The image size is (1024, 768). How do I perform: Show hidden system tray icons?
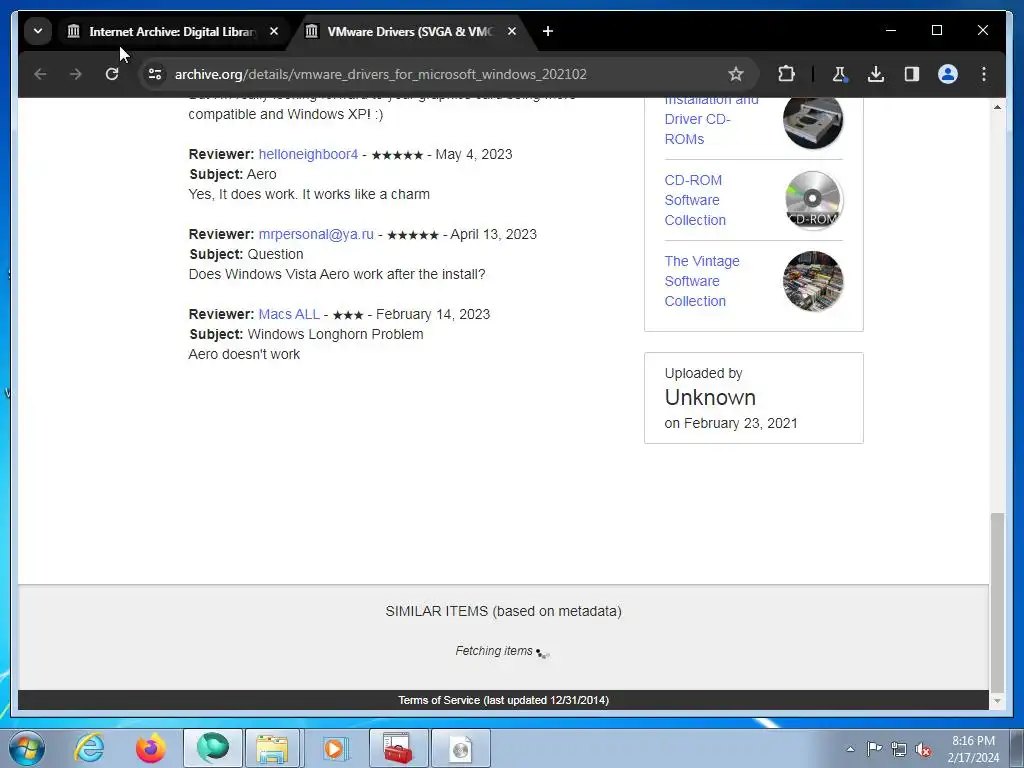pos(850,749)
